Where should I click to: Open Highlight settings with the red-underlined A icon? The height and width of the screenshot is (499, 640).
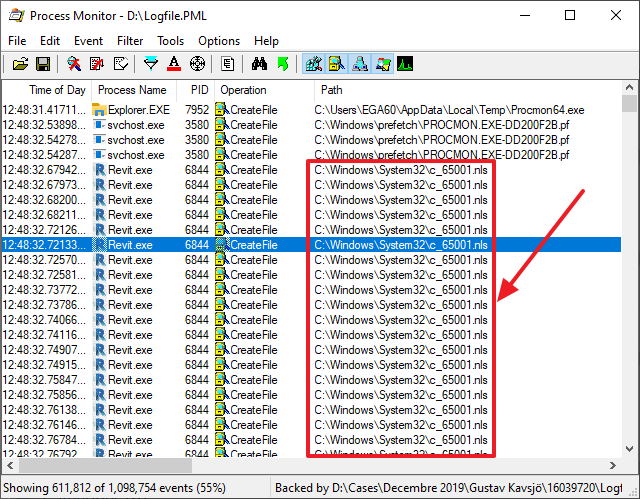coord(174,64)
